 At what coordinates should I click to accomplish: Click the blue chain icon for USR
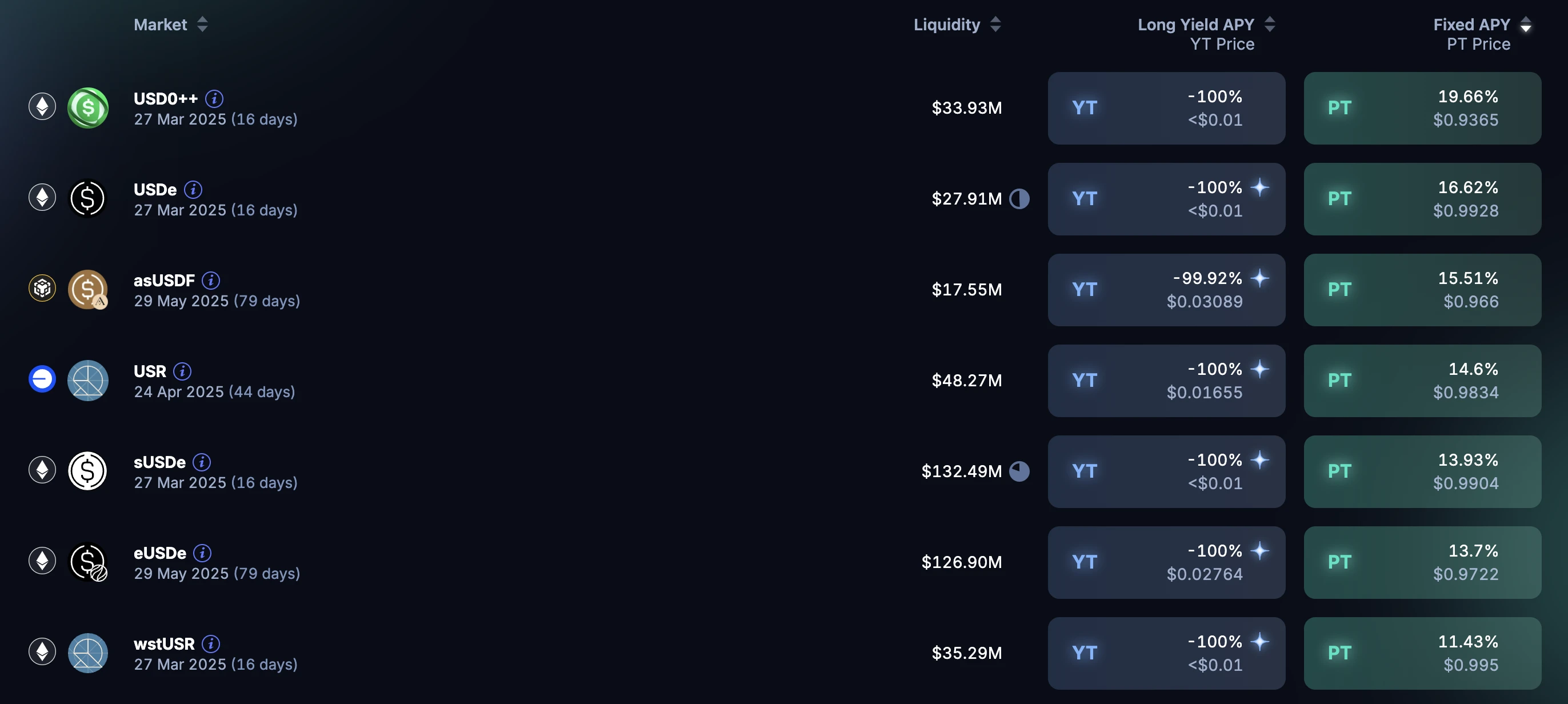coord(42,379)
